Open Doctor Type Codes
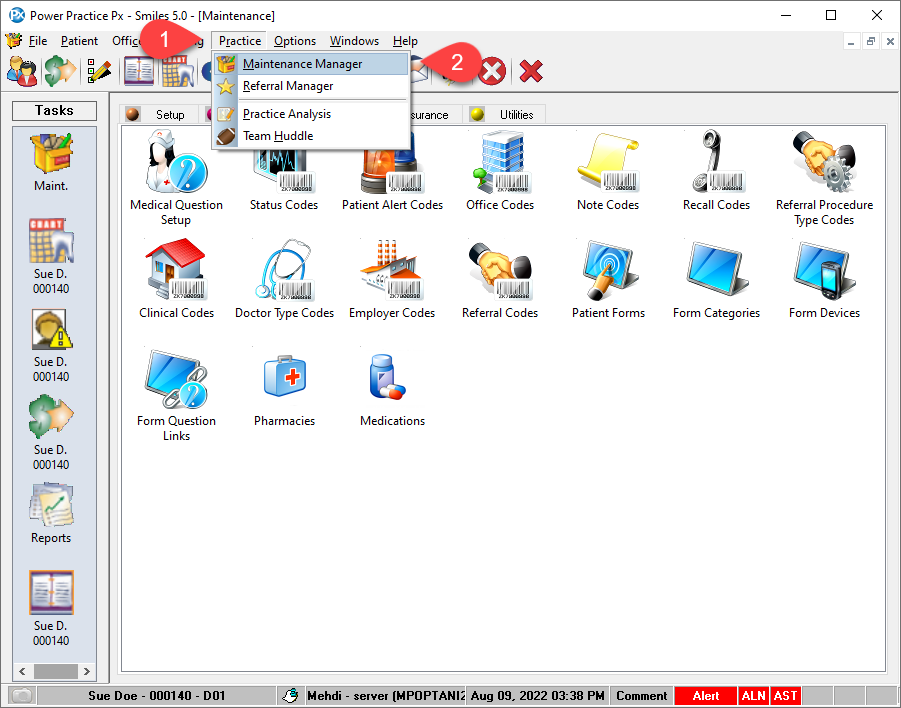 284,279
